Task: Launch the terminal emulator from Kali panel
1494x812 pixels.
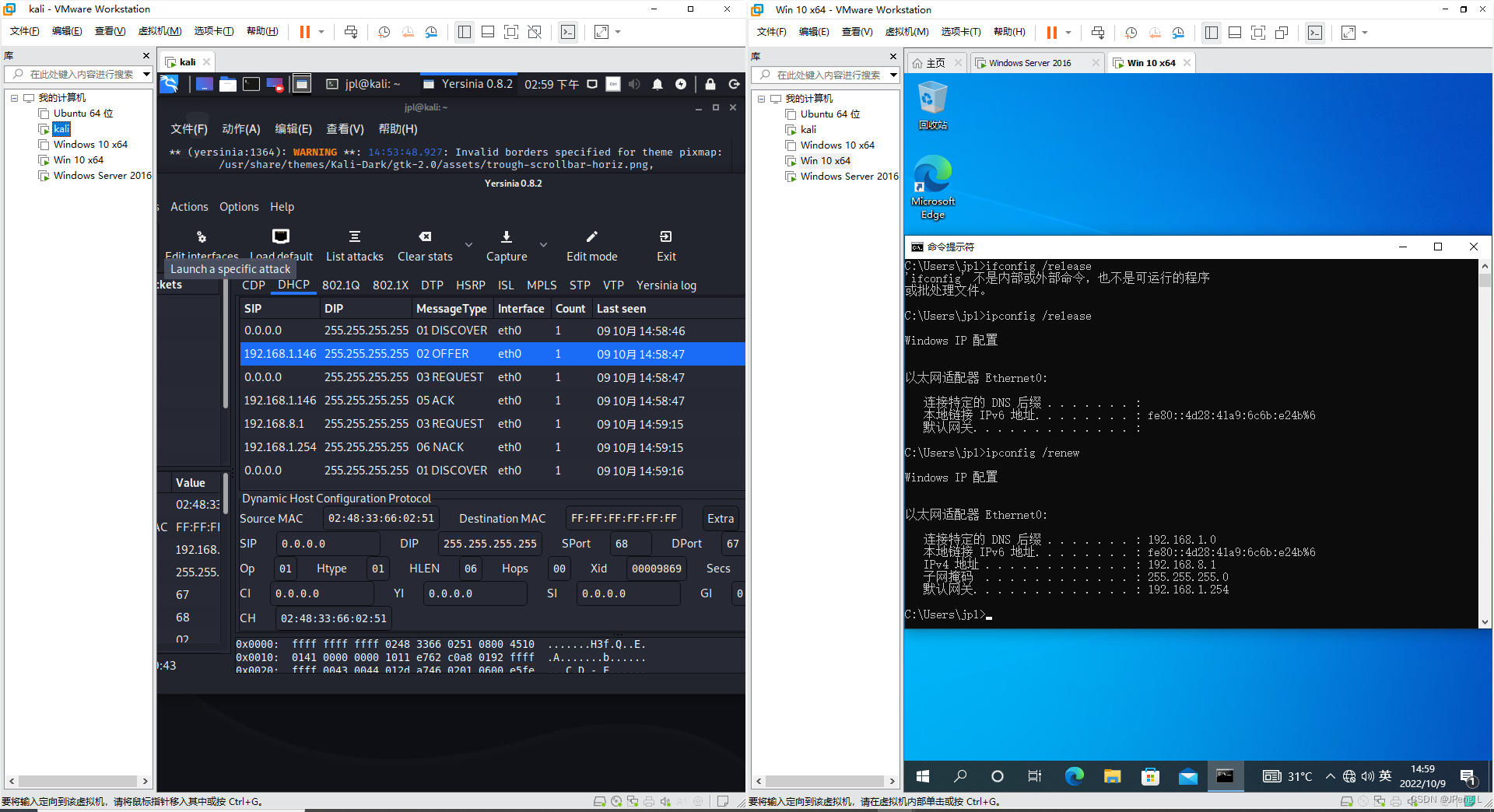Action: [x=251, y=84]
